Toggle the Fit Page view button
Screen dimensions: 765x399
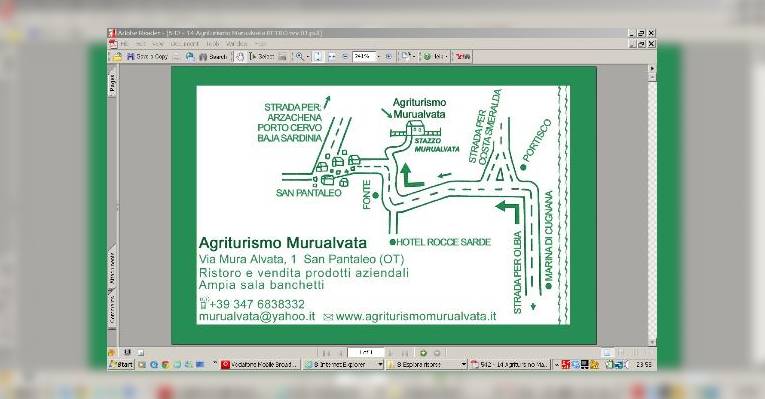318,57
